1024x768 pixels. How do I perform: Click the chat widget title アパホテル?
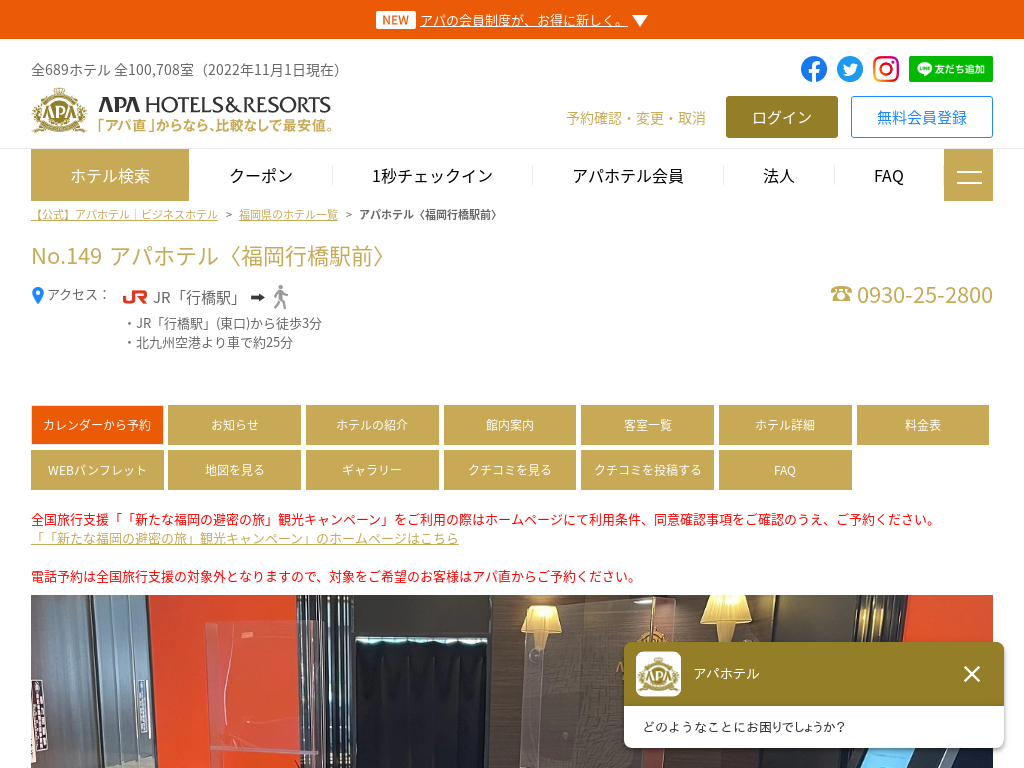pyautogui.click(x=726, y=673)
